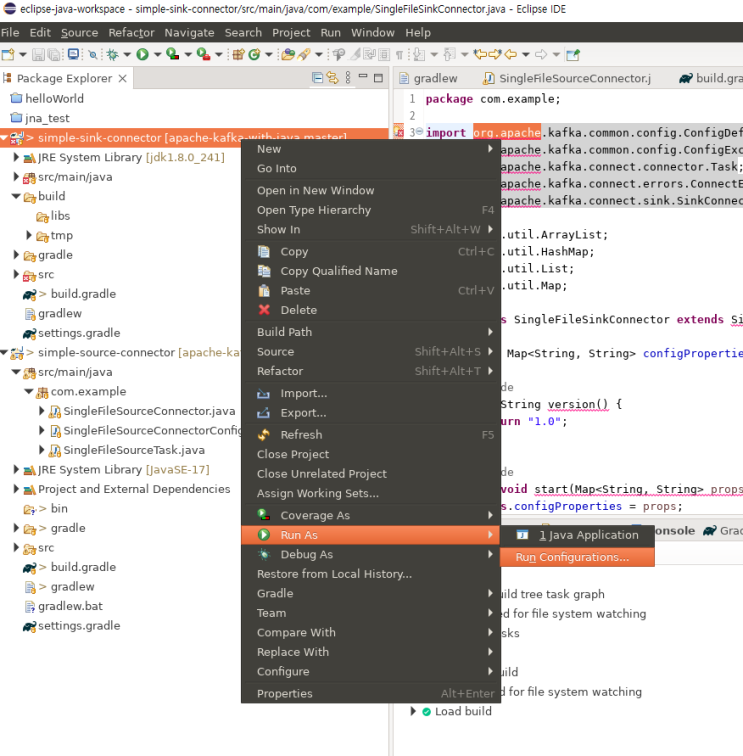
Task: Click the Run External Tools toolbar icon
Action: click(x=203, y=54)
